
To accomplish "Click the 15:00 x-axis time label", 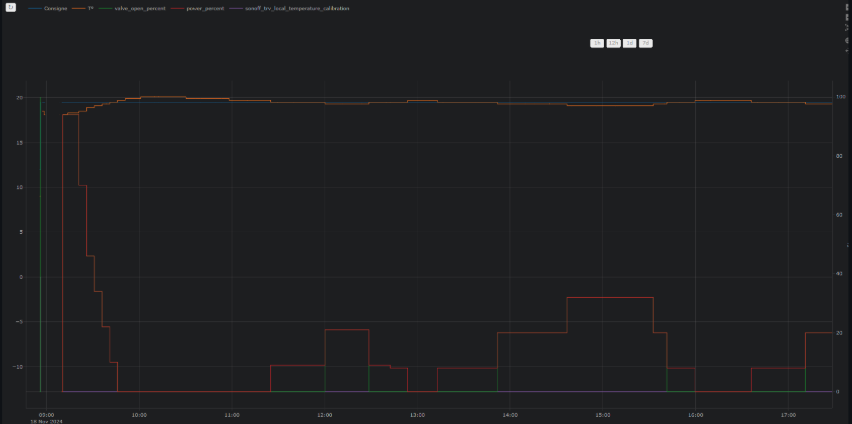I will pos(602,414).
